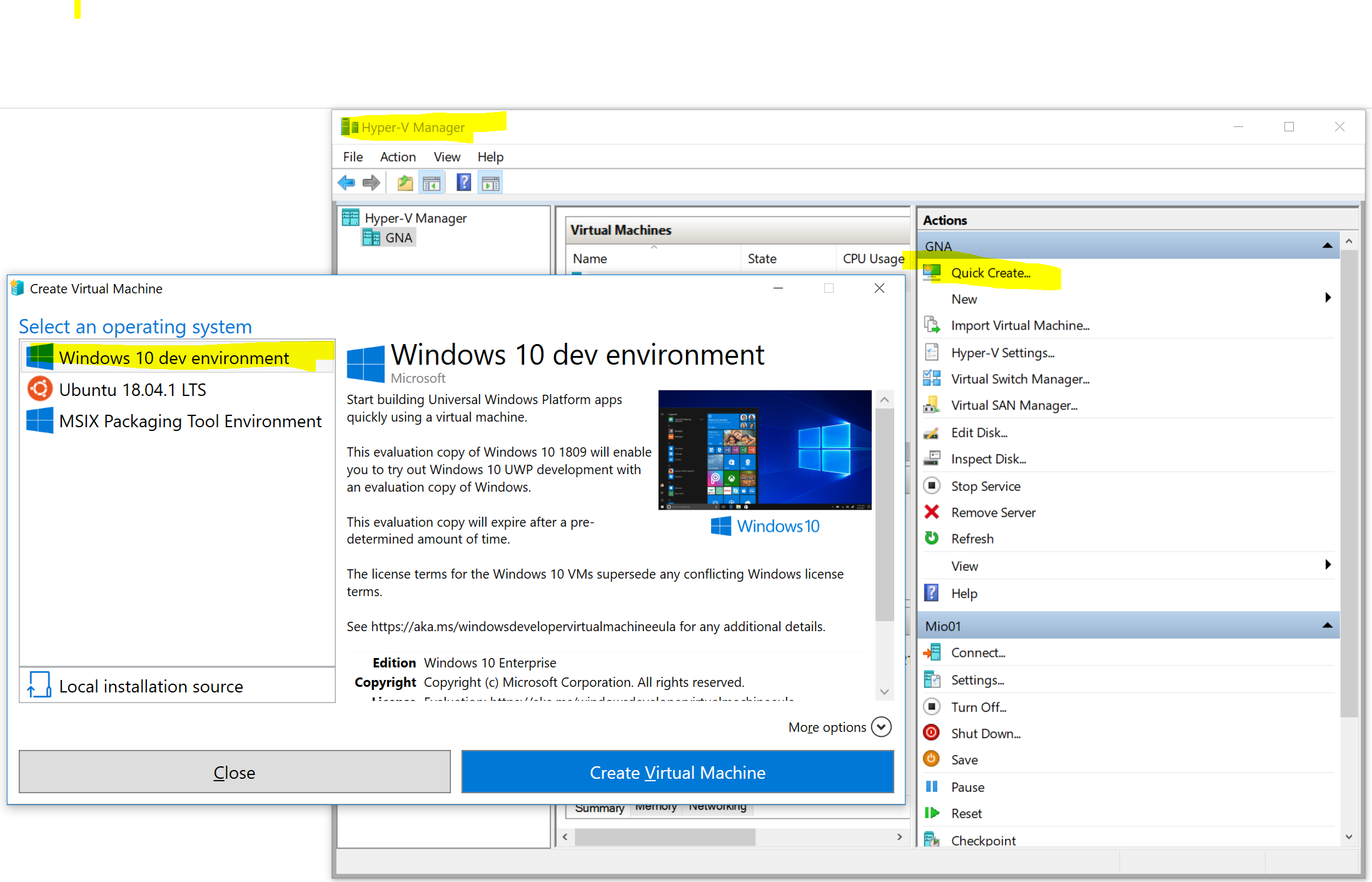This screenshot has width=1372, height=882.
Task: Click the red X Remove Server icon
Action: pyautogui.click(x=932, y=512)
